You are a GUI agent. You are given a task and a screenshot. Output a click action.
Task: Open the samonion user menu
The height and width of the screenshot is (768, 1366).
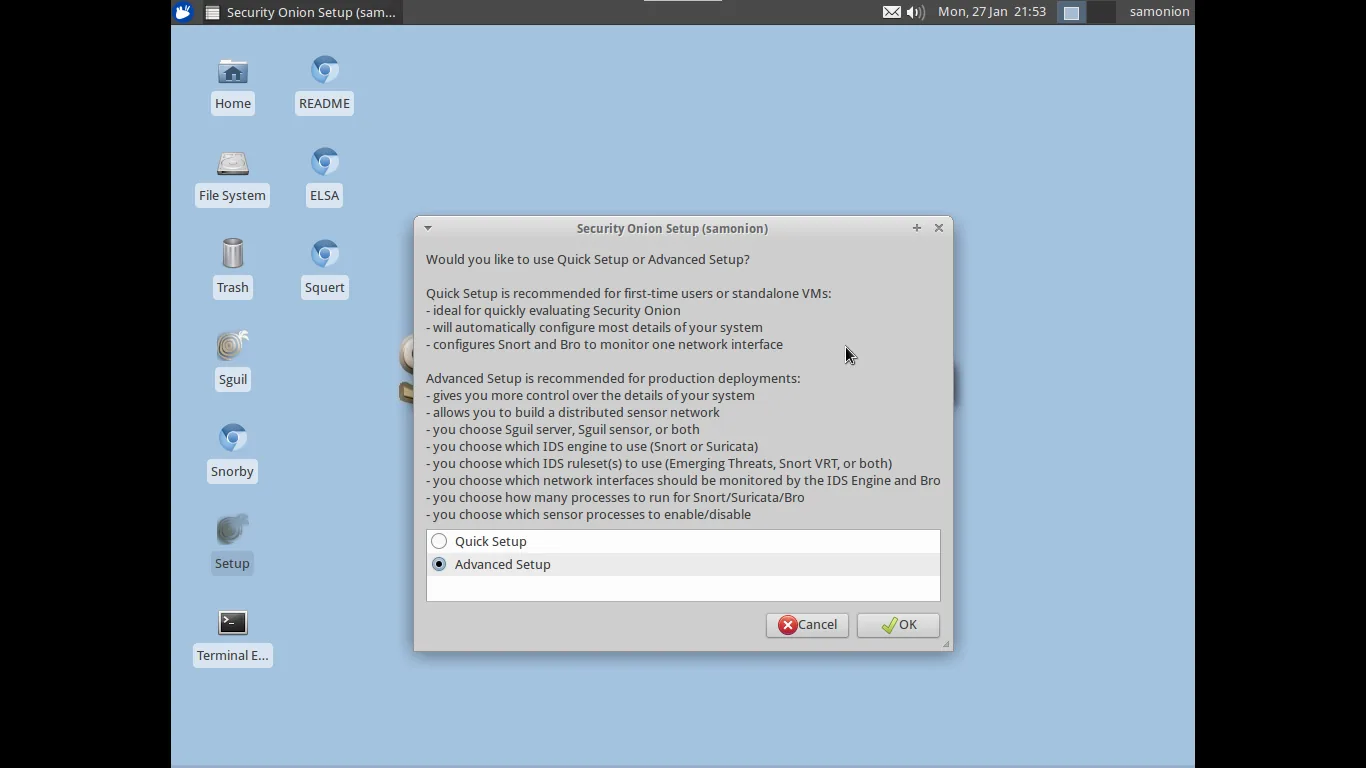click(x=1159, y=12)
